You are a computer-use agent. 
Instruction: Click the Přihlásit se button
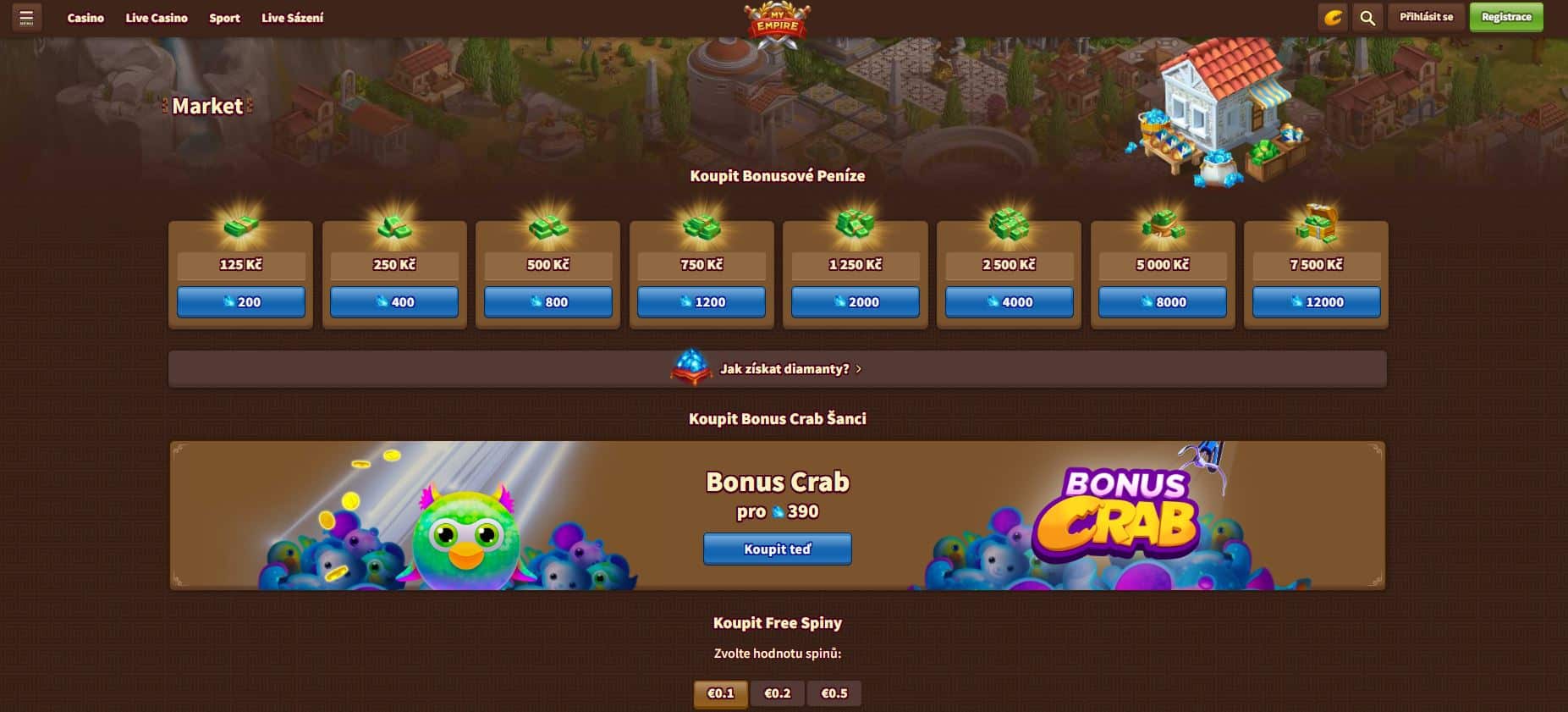click(1426, 17)
